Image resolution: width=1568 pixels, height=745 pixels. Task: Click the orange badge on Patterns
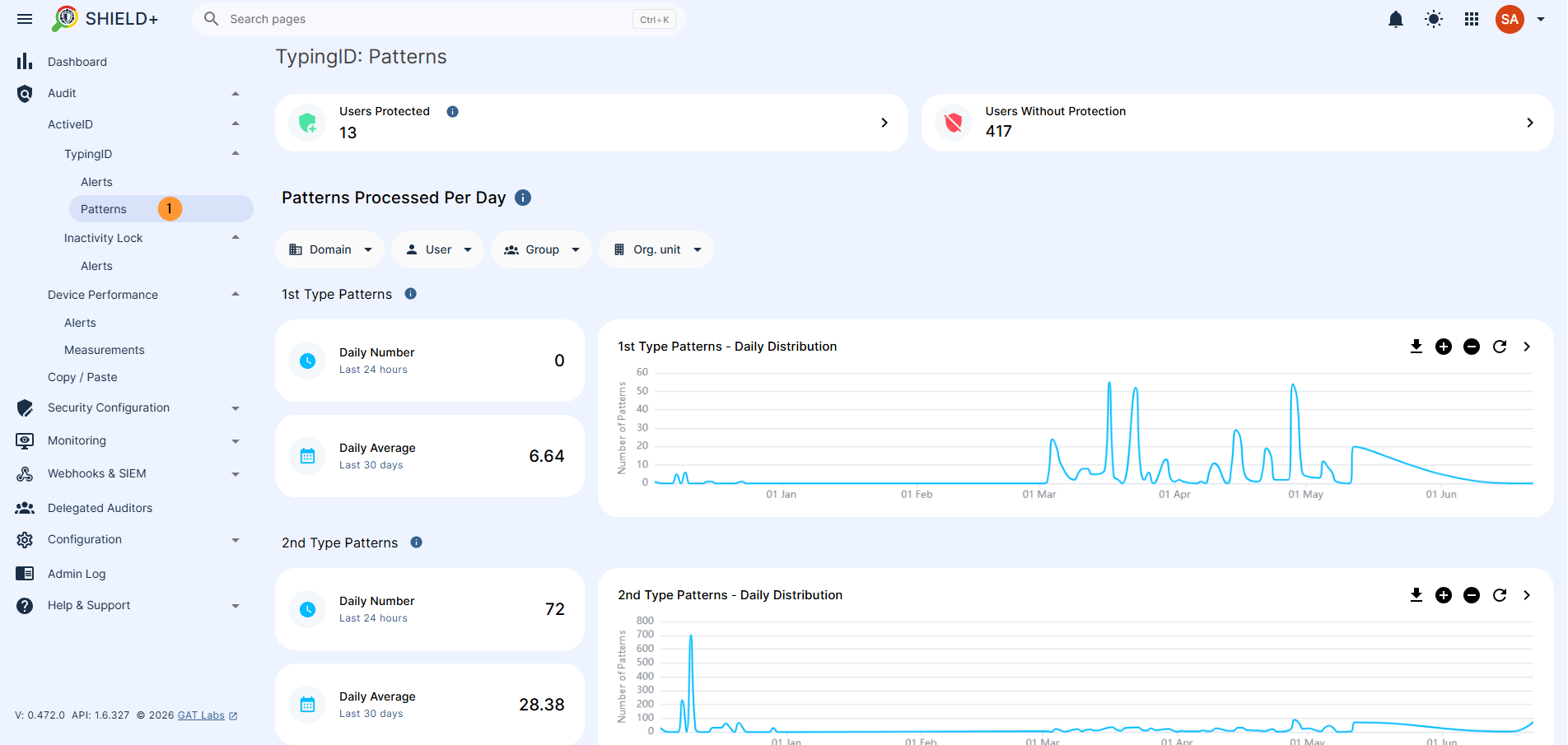tap(170, 209)
